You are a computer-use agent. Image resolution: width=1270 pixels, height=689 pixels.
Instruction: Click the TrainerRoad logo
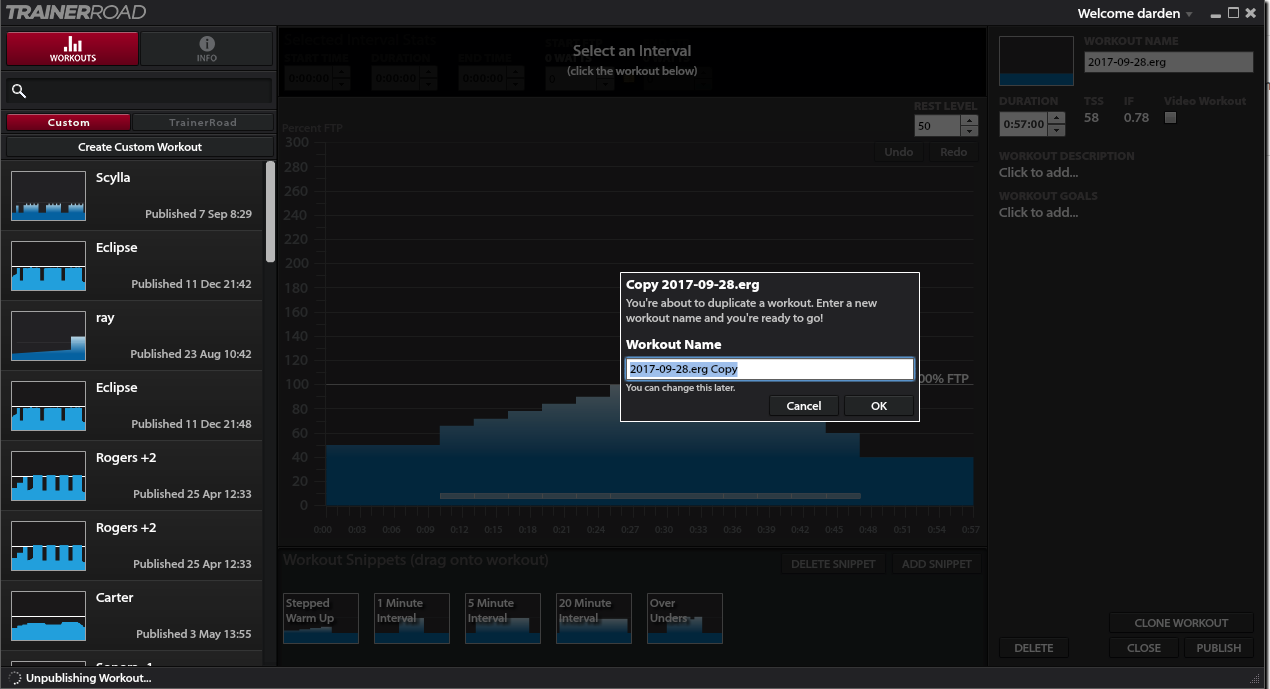[x=76, y=12]
